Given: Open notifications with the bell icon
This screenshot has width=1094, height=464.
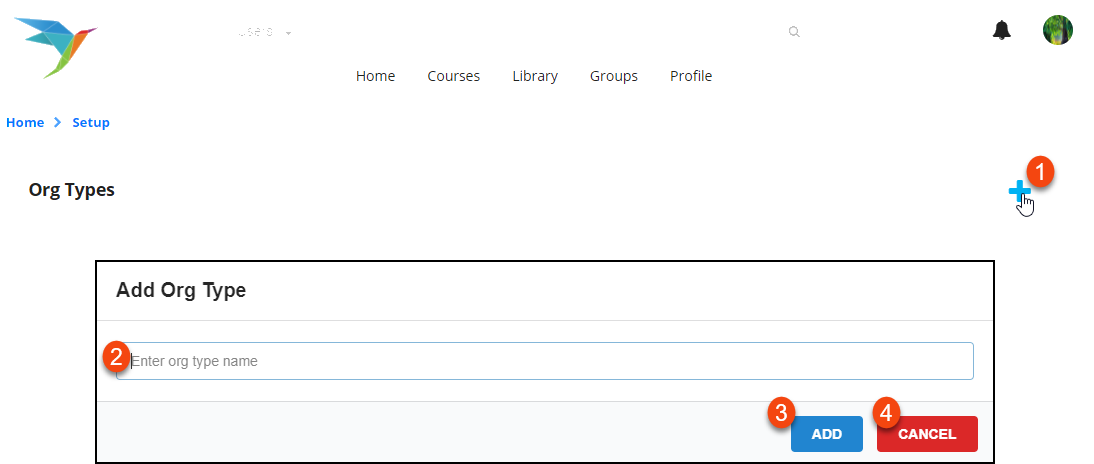Looking at the screenshot, I should point(1002,31).
